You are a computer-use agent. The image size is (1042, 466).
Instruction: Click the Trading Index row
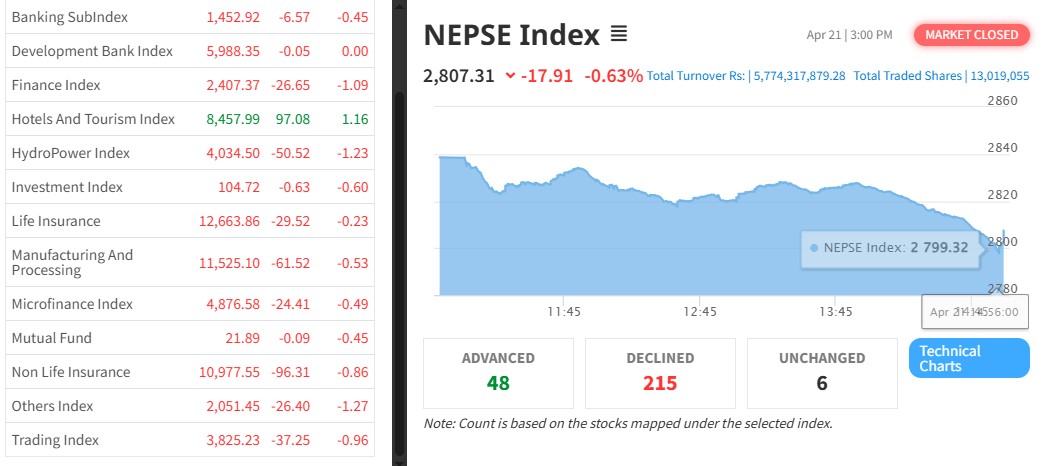point(56,440)
